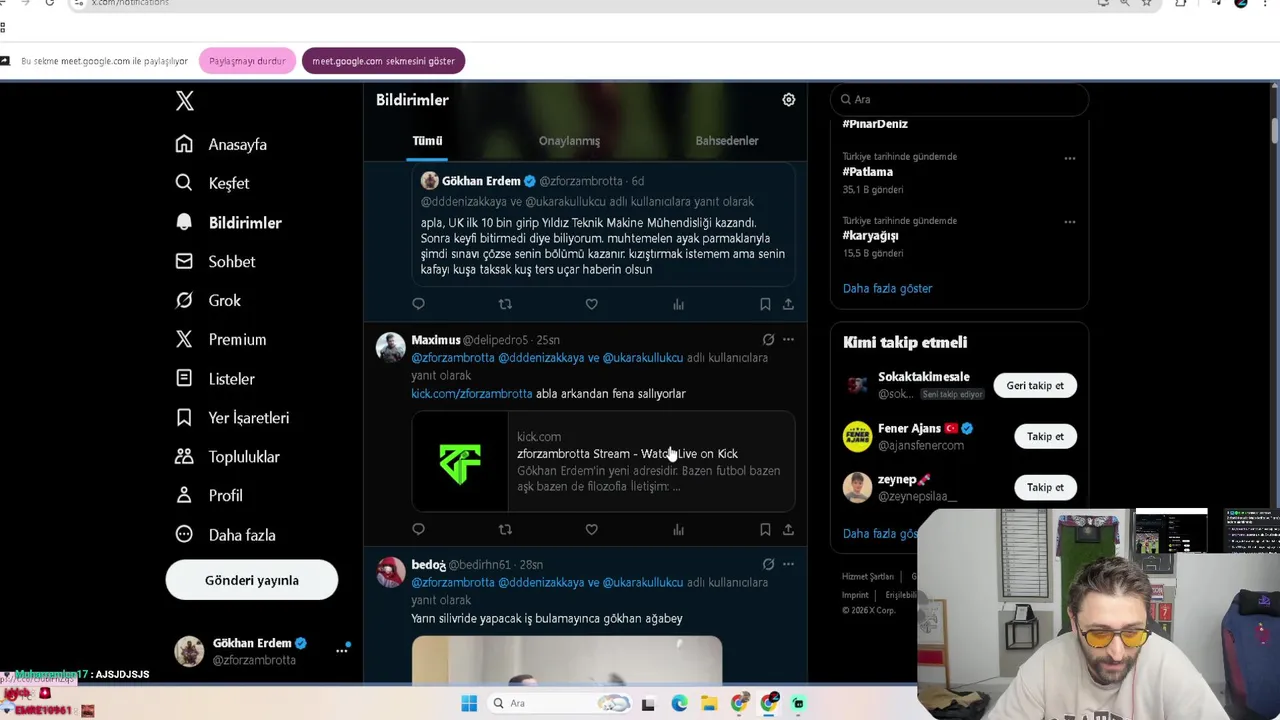Share the Maximus post
The image size is (1280, 720).
[788, 529]
